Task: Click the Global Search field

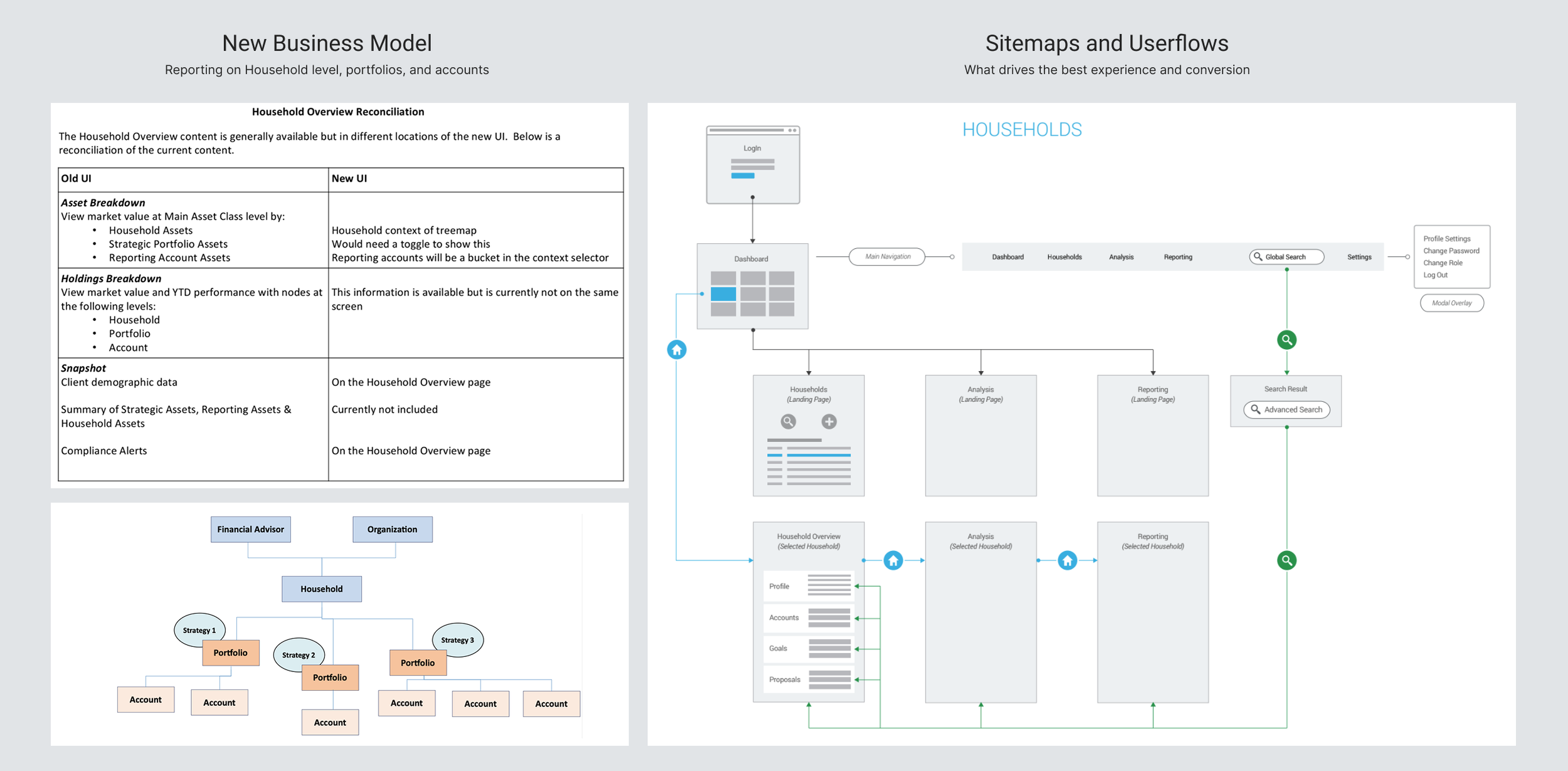Action: pos(1286,257)
